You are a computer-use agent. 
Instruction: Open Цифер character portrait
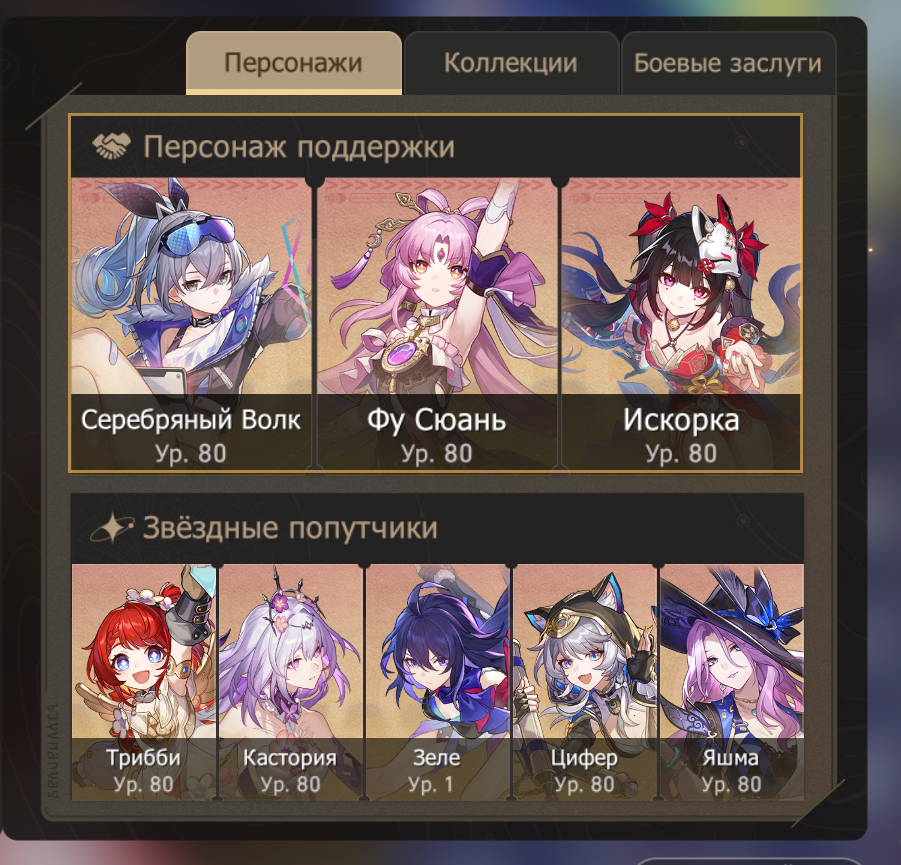point(584,682)
